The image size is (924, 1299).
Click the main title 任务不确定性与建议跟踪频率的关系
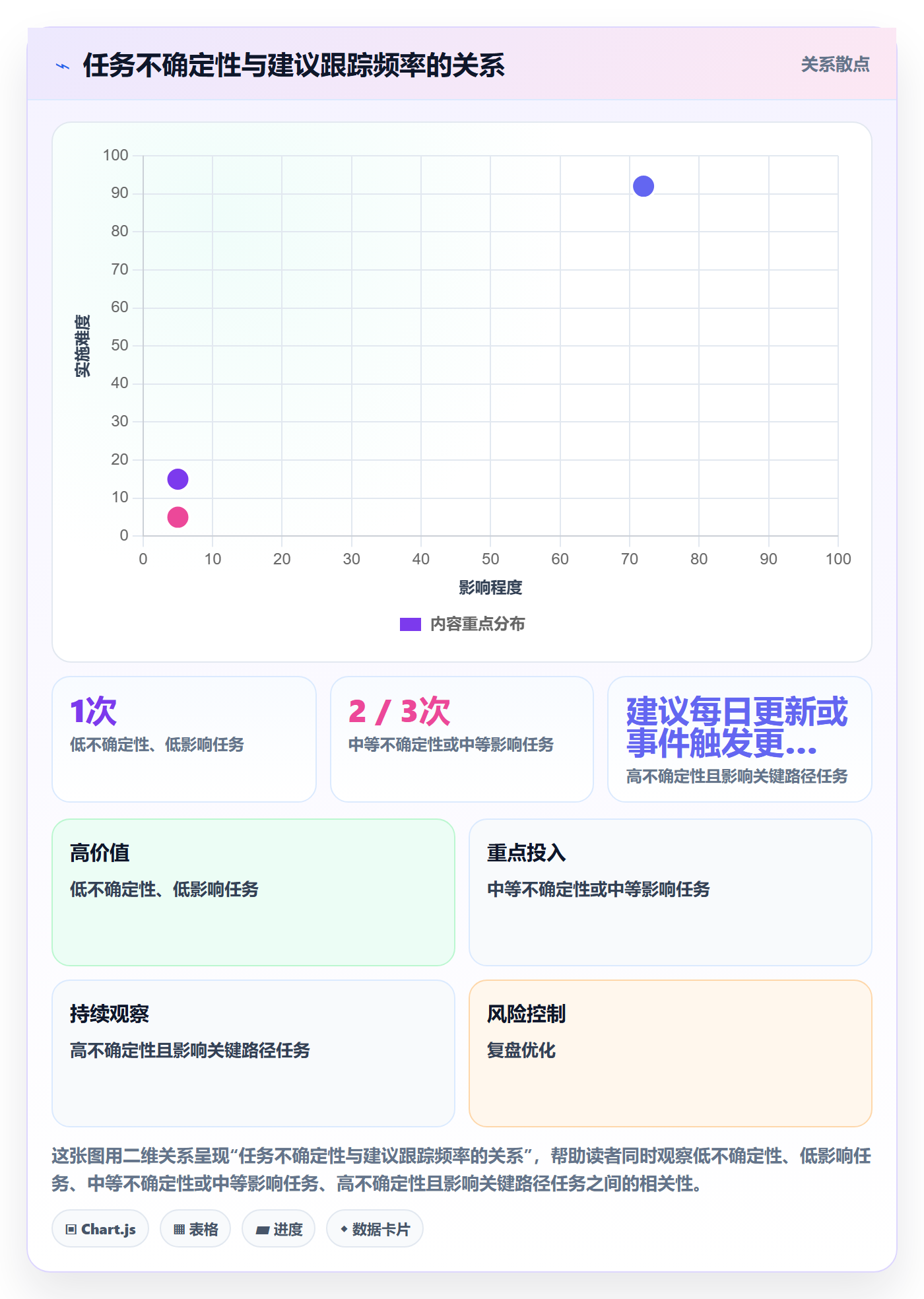[294, 65]
